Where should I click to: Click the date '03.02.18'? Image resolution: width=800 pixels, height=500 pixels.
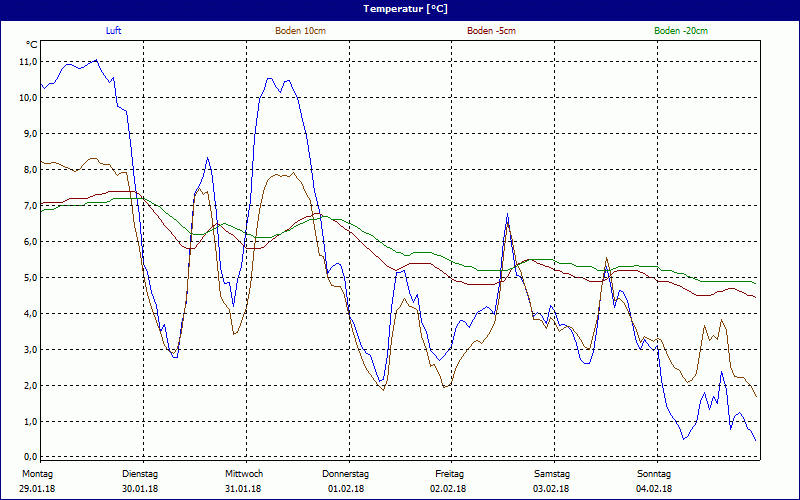coord(551,489)
